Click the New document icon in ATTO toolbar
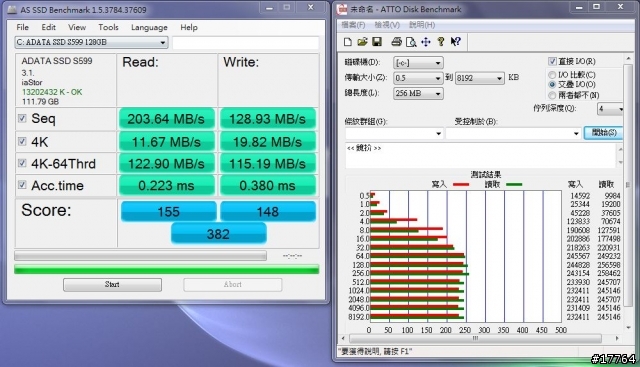Screen dimensions: 640x367 pyautogui.click(x=348, y=42)
